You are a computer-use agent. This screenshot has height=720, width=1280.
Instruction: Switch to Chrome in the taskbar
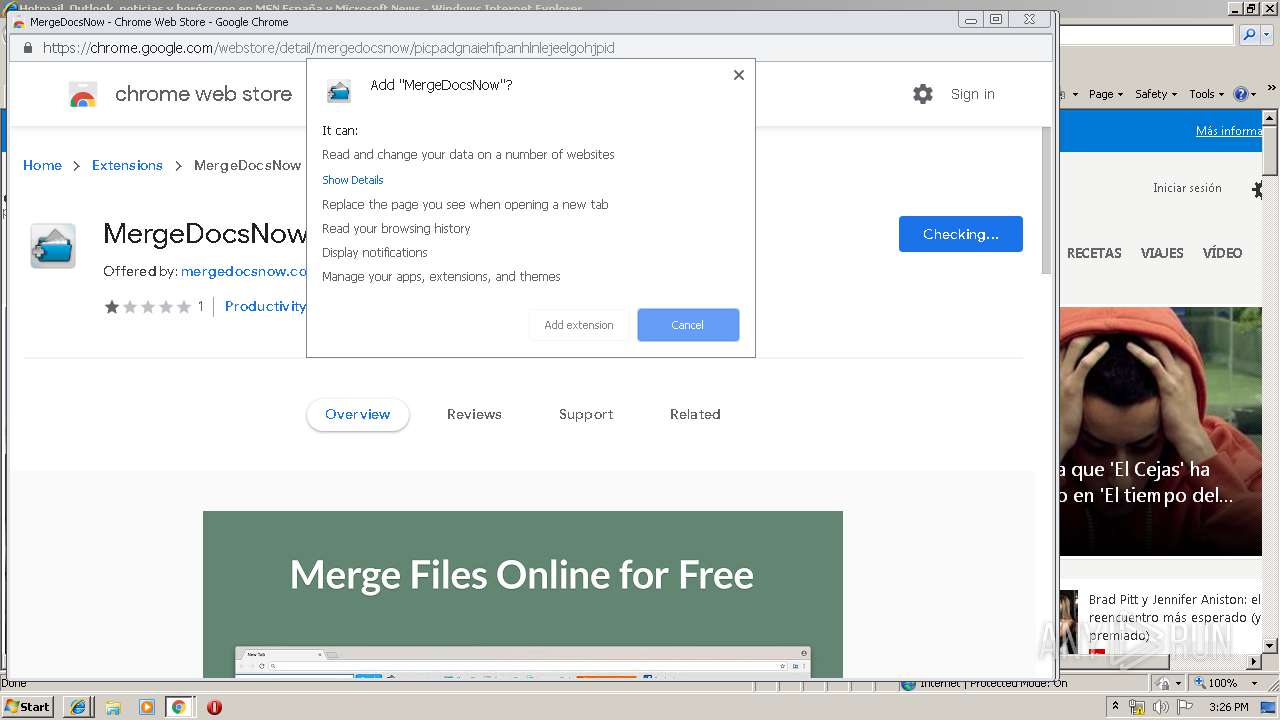[x=179, y=707]
